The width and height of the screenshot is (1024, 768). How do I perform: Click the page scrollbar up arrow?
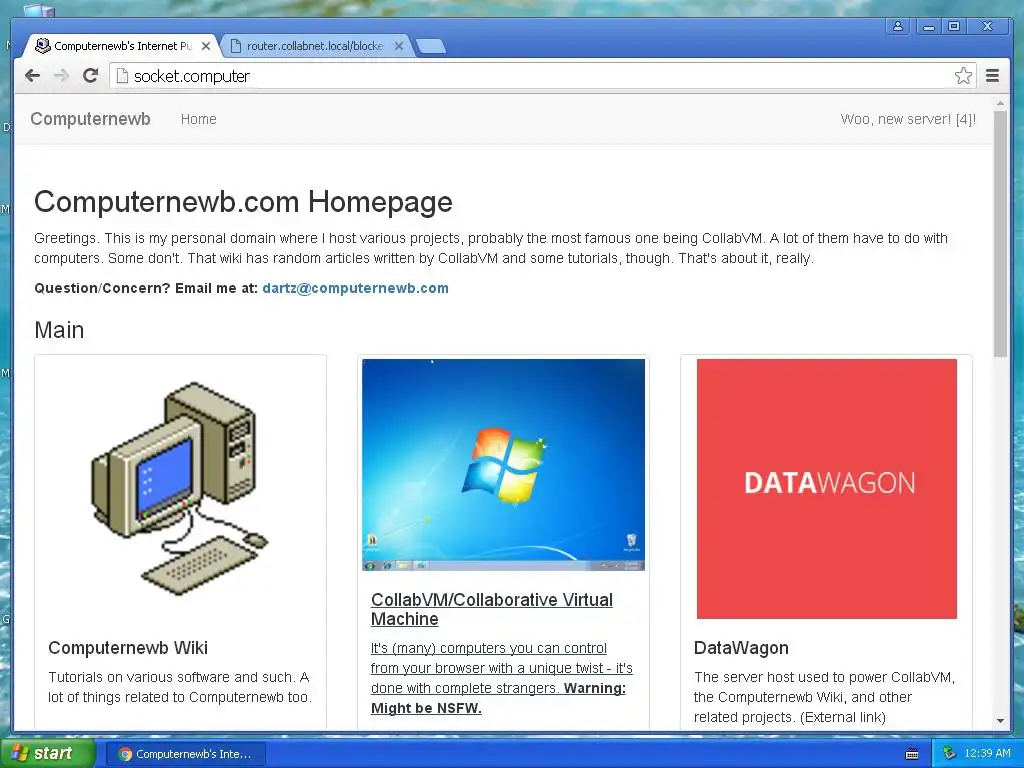[x=1000, y=103]
